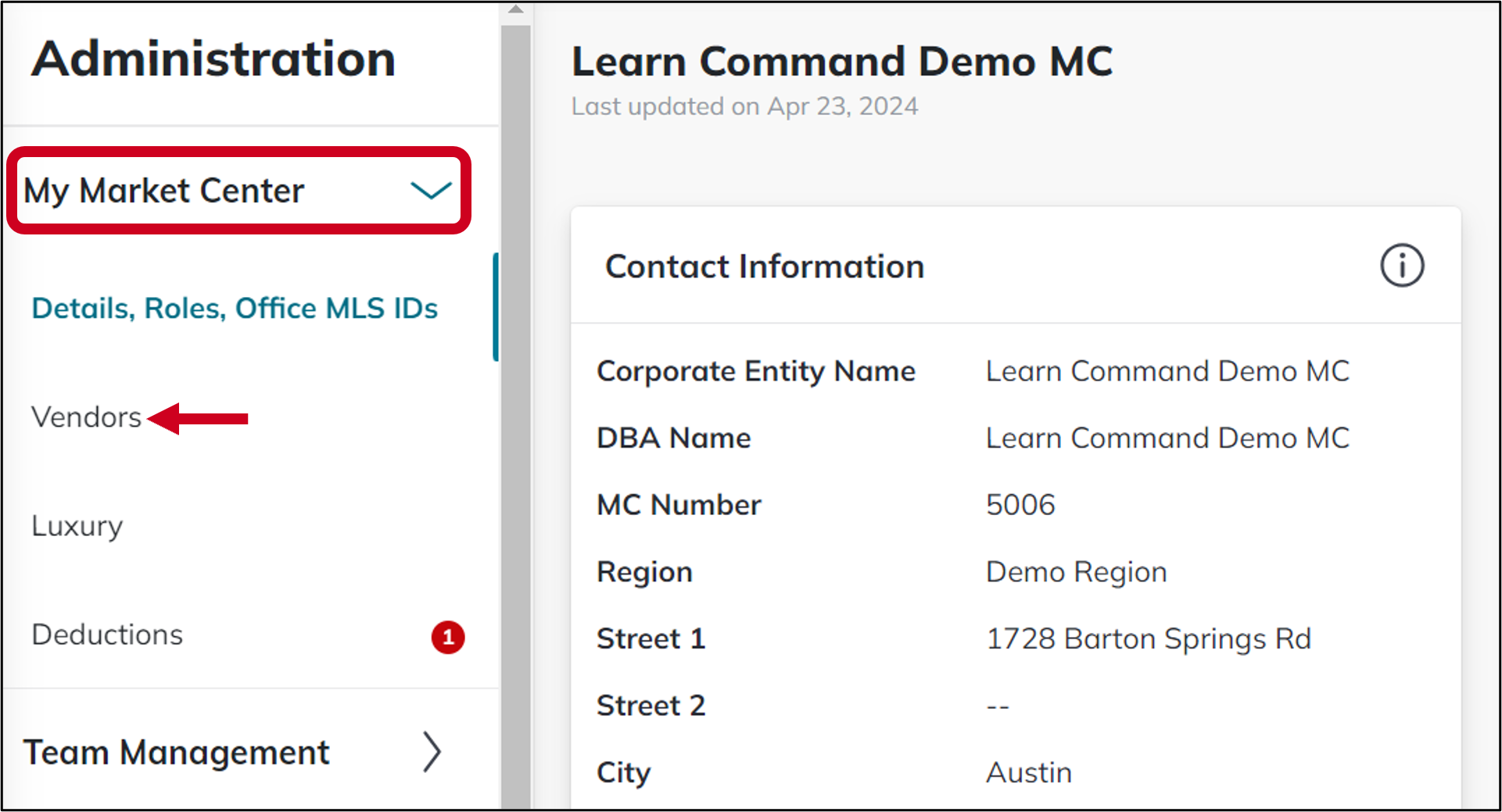Click the Learn Command Demo MC page title

pyautogui.click(x=842, y=62)
